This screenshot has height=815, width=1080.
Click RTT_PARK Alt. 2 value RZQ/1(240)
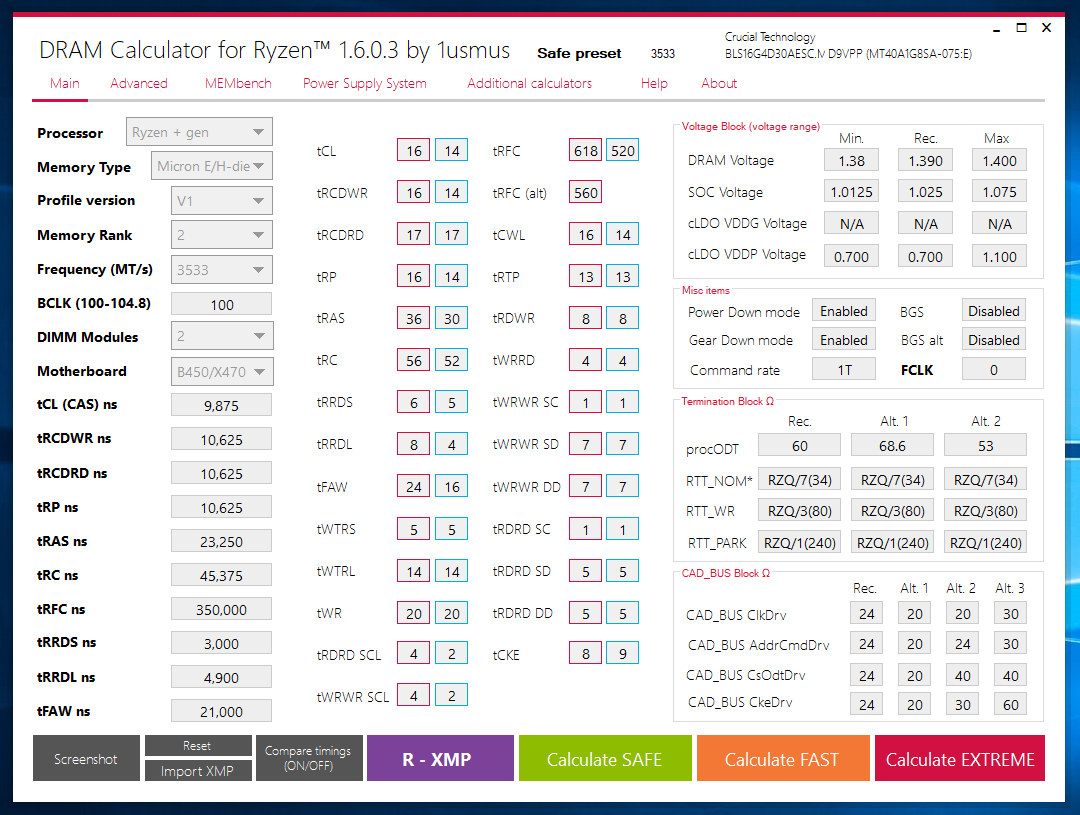[985, 542]
